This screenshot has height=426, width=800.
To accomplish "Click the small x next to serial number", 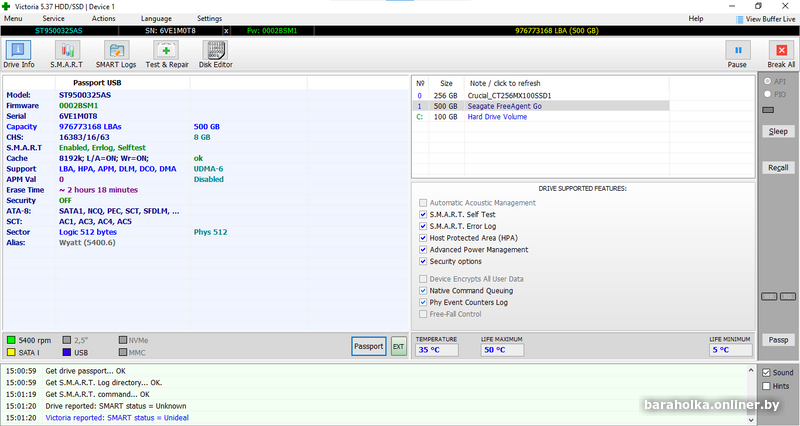I will 227,31.
